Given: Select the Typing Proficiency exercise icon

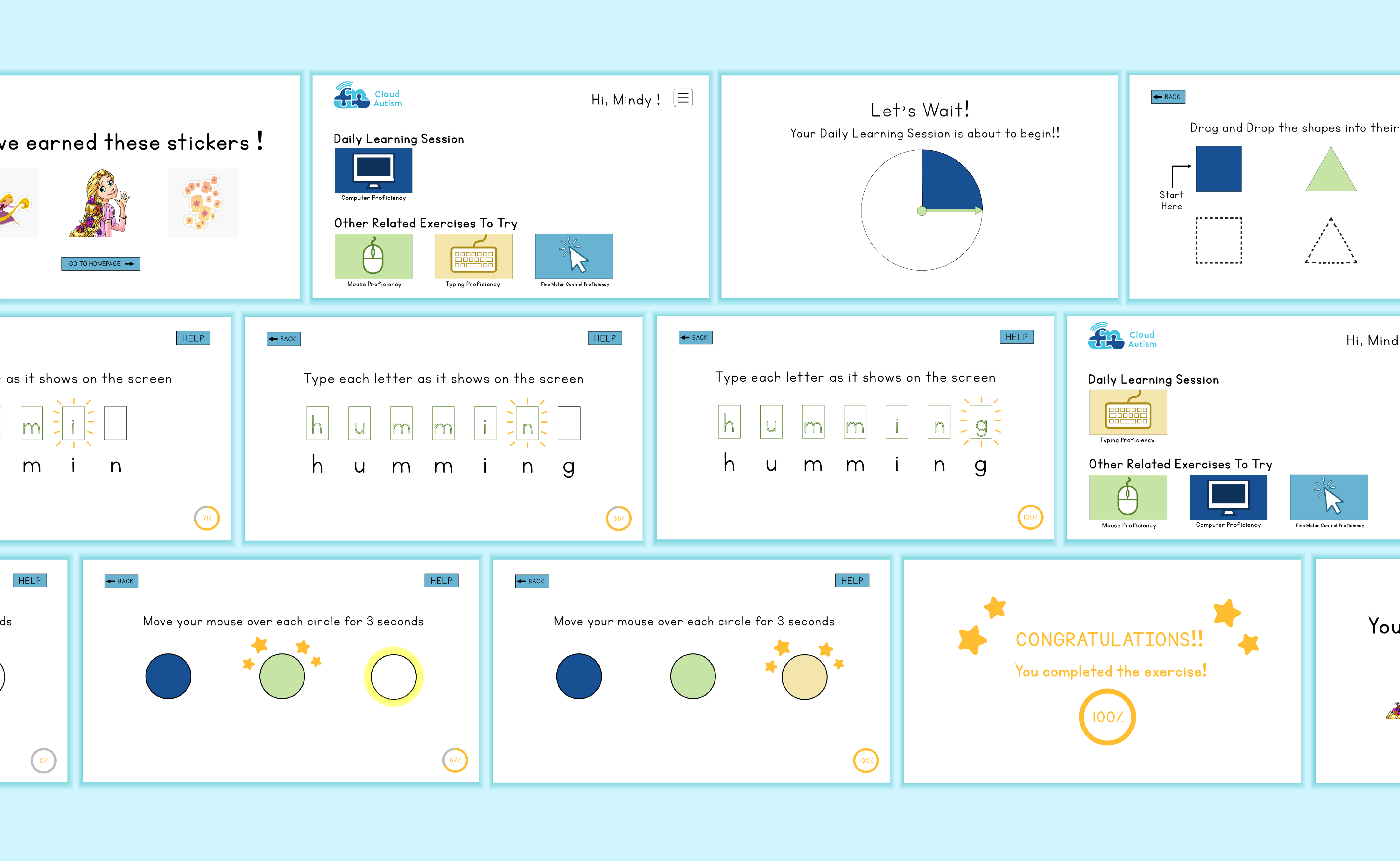Looking at the screenshot, I should point(474,258).
